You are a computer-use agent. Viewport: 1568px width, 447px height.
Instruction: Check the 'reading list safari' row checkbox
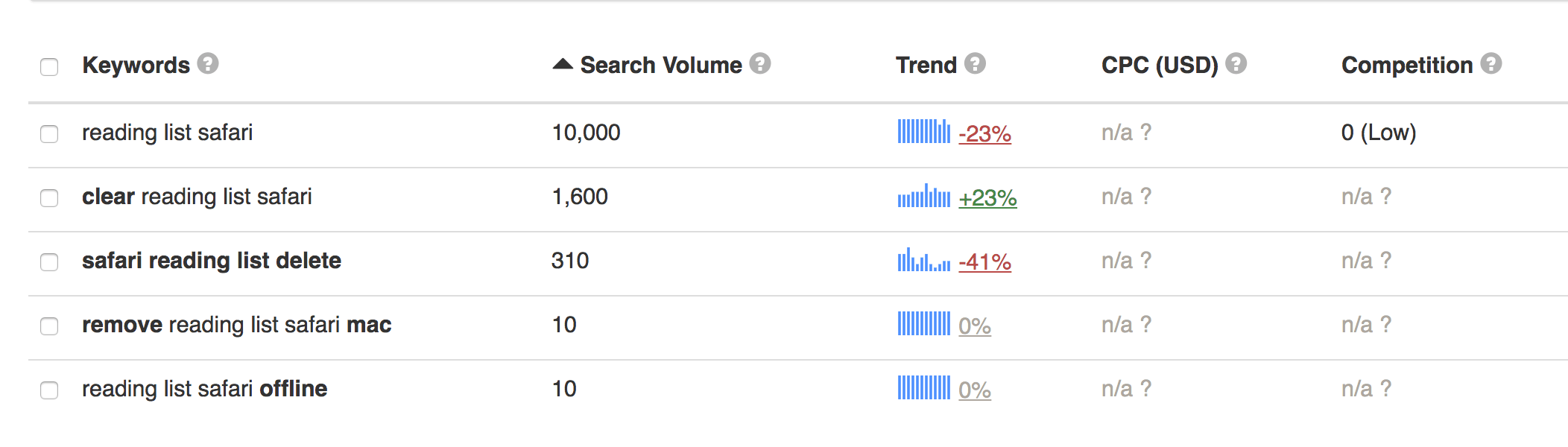point(49,134)
